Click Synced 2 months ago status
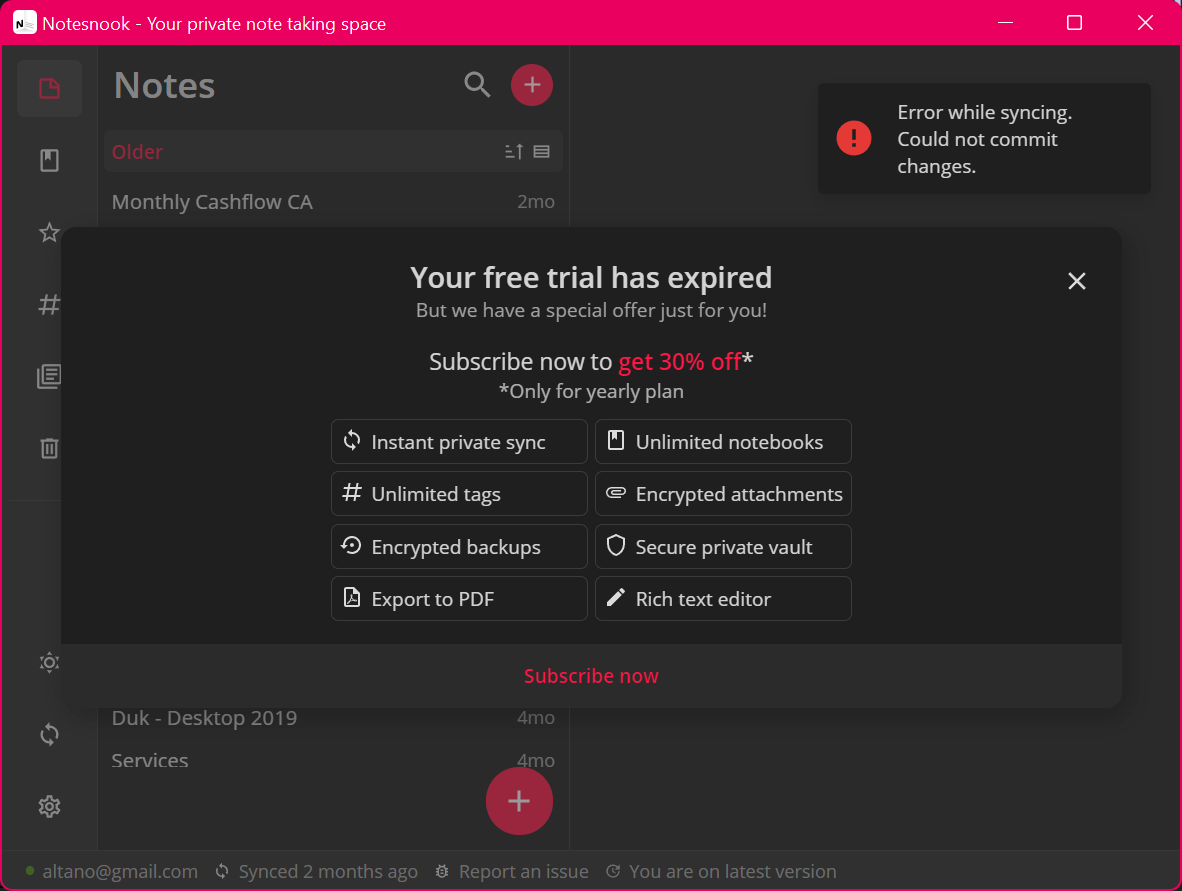The image size is (1182, 891). (328, 871)
